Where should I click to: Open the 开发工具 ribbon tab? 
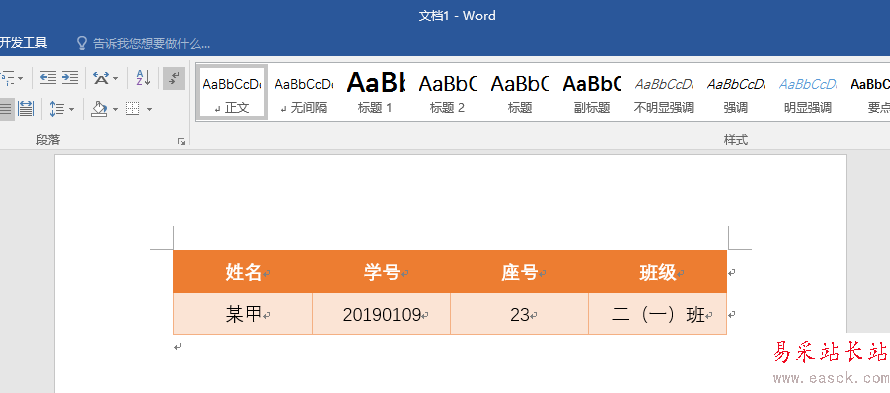coord(23,43)
